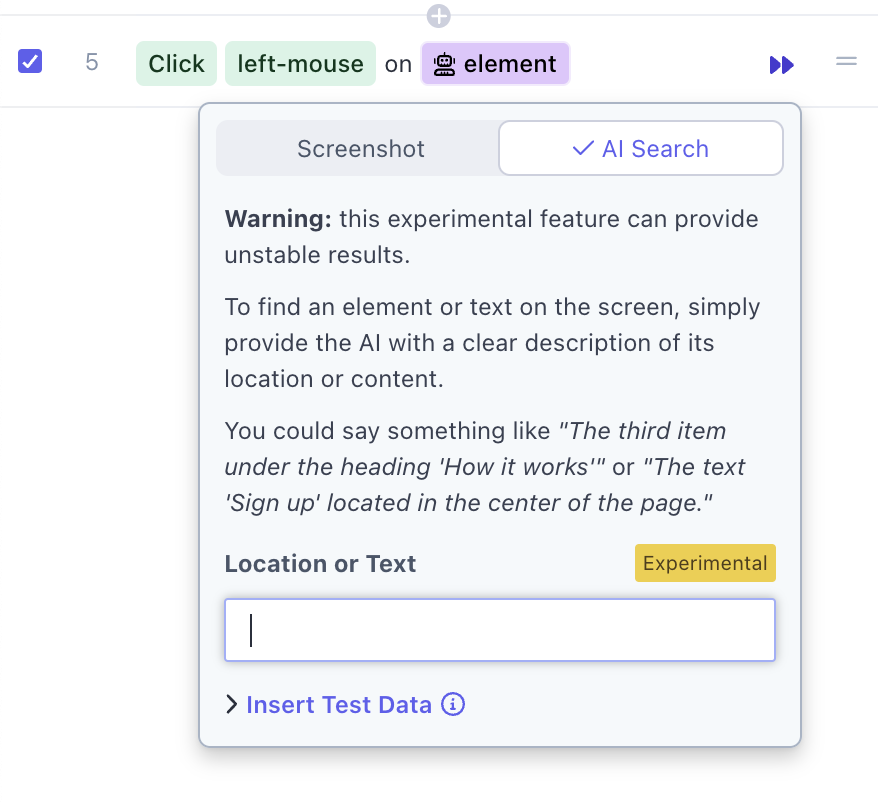Click the robot icon in the element pill

pyautogui.click(x=445, y=64)
